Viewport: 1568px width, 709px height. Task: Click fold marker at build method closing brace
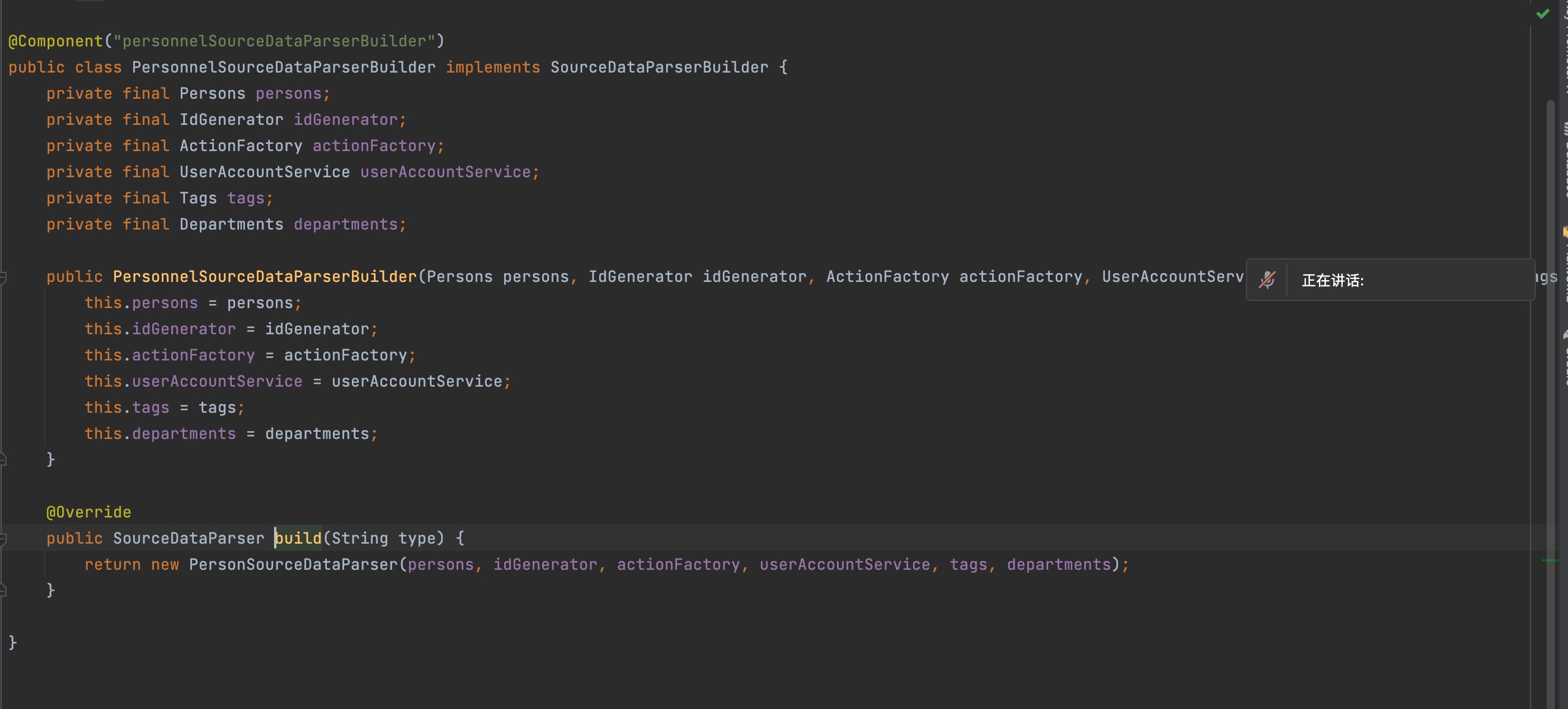click(x=3, y=589)
